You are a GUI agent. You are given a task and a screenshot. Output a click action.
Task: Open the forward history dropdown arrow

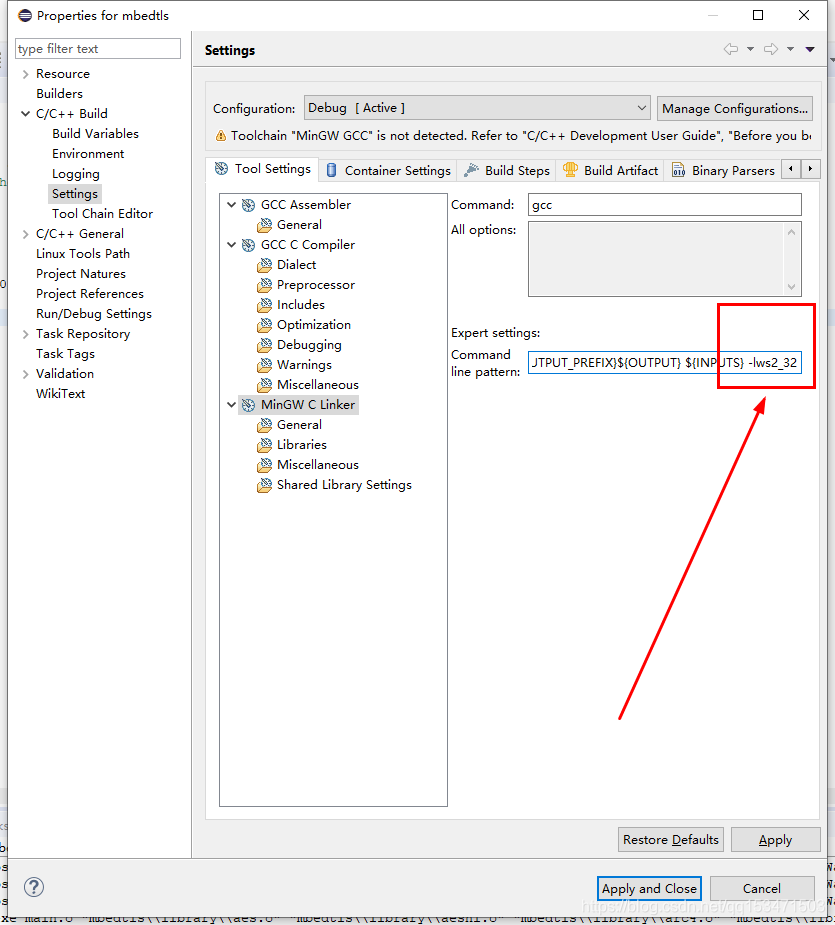pos(790,49)
